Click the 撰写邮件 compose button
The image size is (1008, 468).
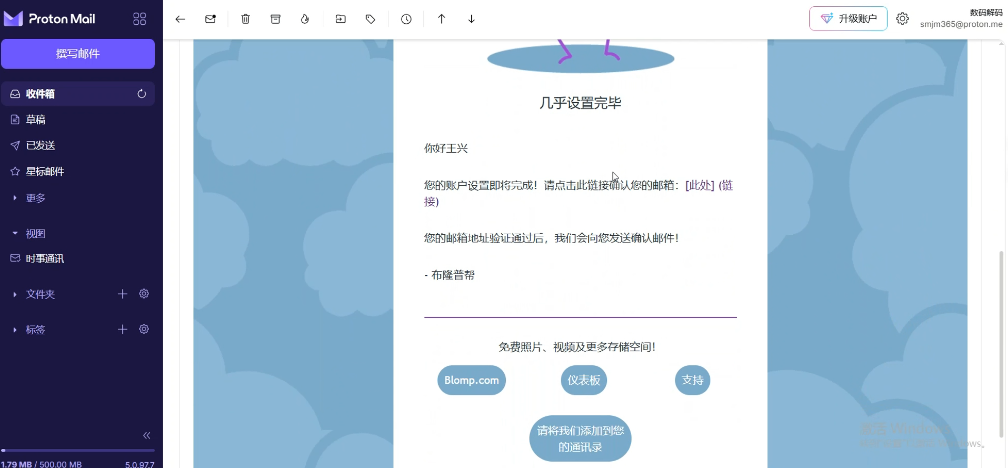tap(78, 54)
